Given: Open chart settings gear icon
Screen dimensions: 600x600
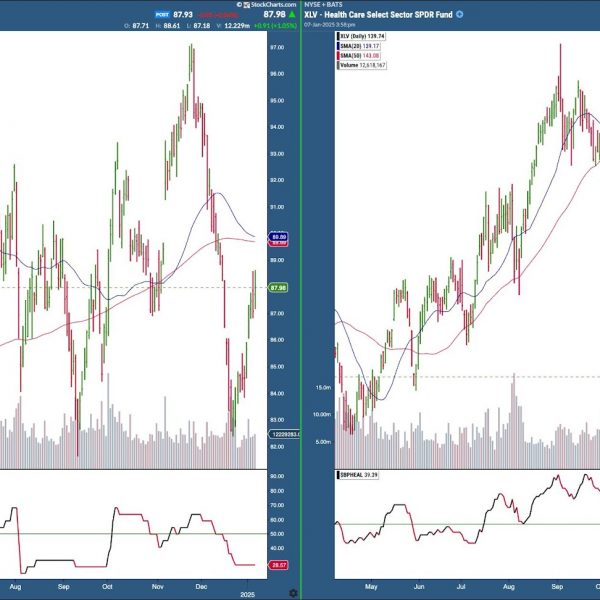Looking at the screenshot, I should tap(293, 593).
